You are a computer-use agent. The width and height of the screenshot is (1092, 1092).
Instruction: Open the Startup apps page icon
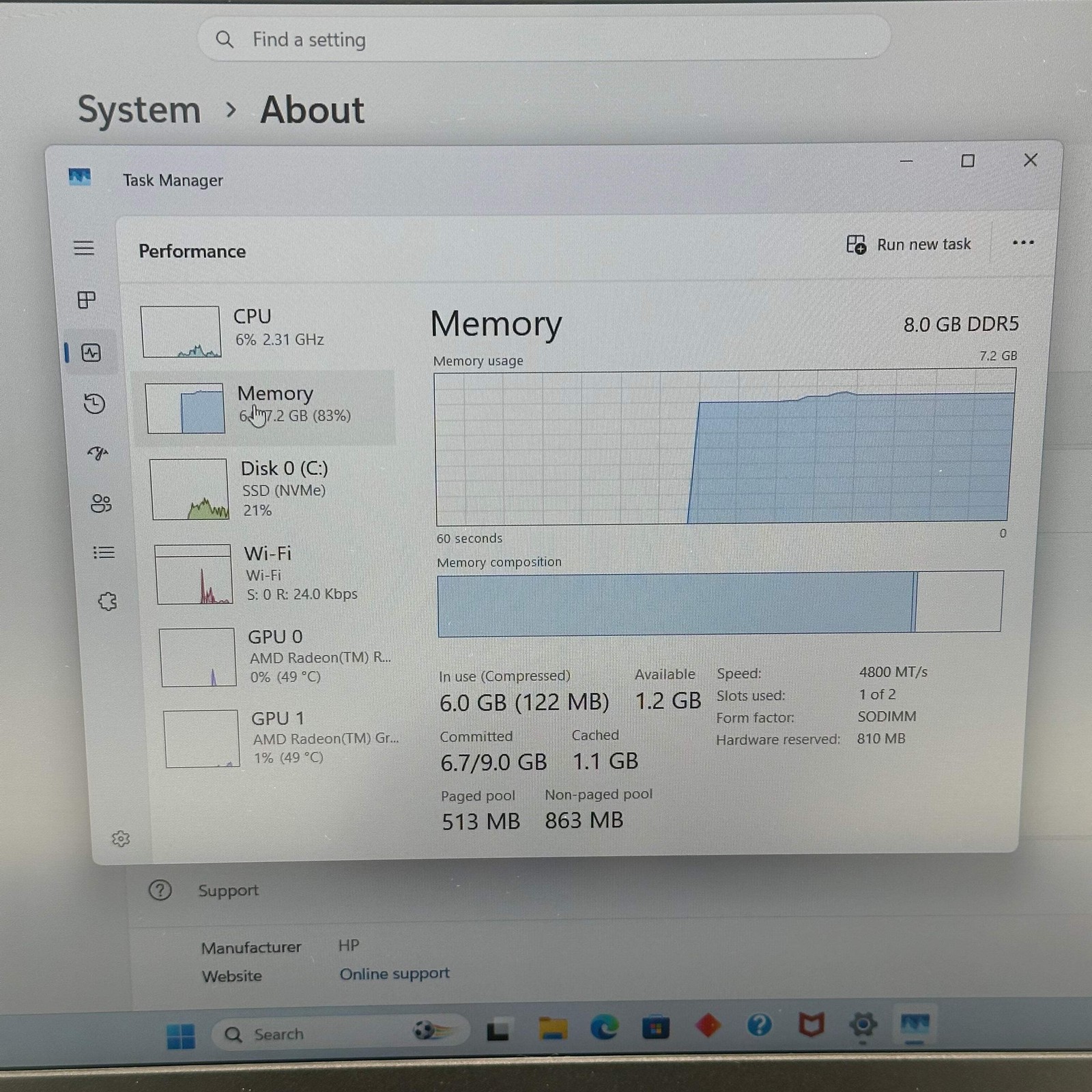tap(98, 453)
